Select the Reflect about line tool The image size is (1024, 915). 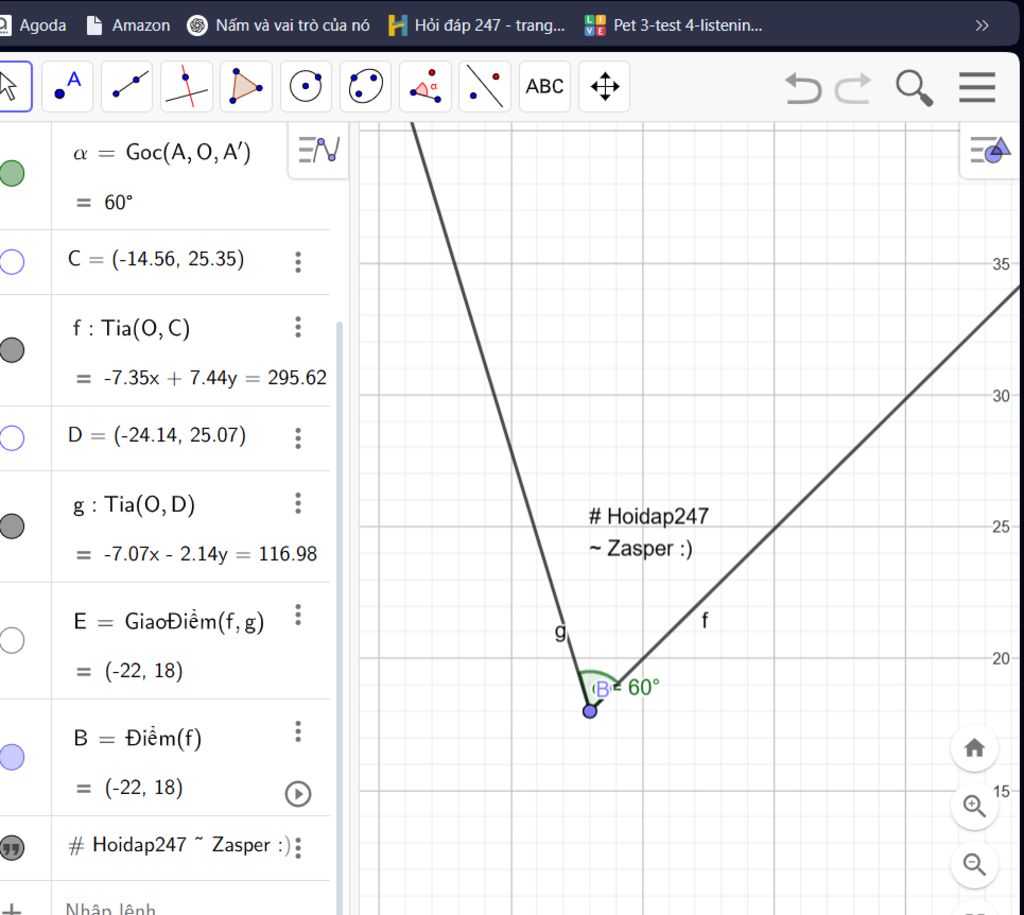(x=485, y=87)
